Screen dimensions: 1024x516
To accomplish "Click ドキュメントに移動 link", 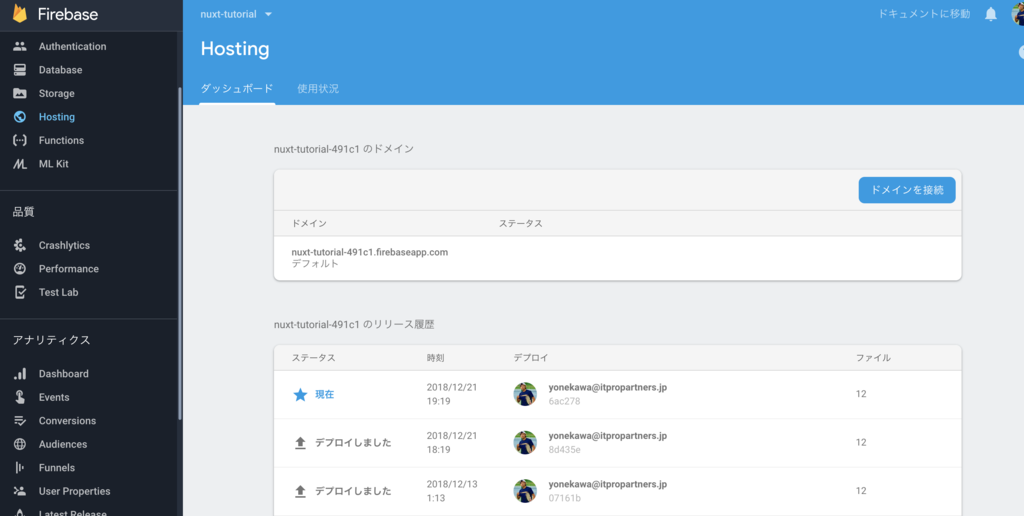I will 924,14.
